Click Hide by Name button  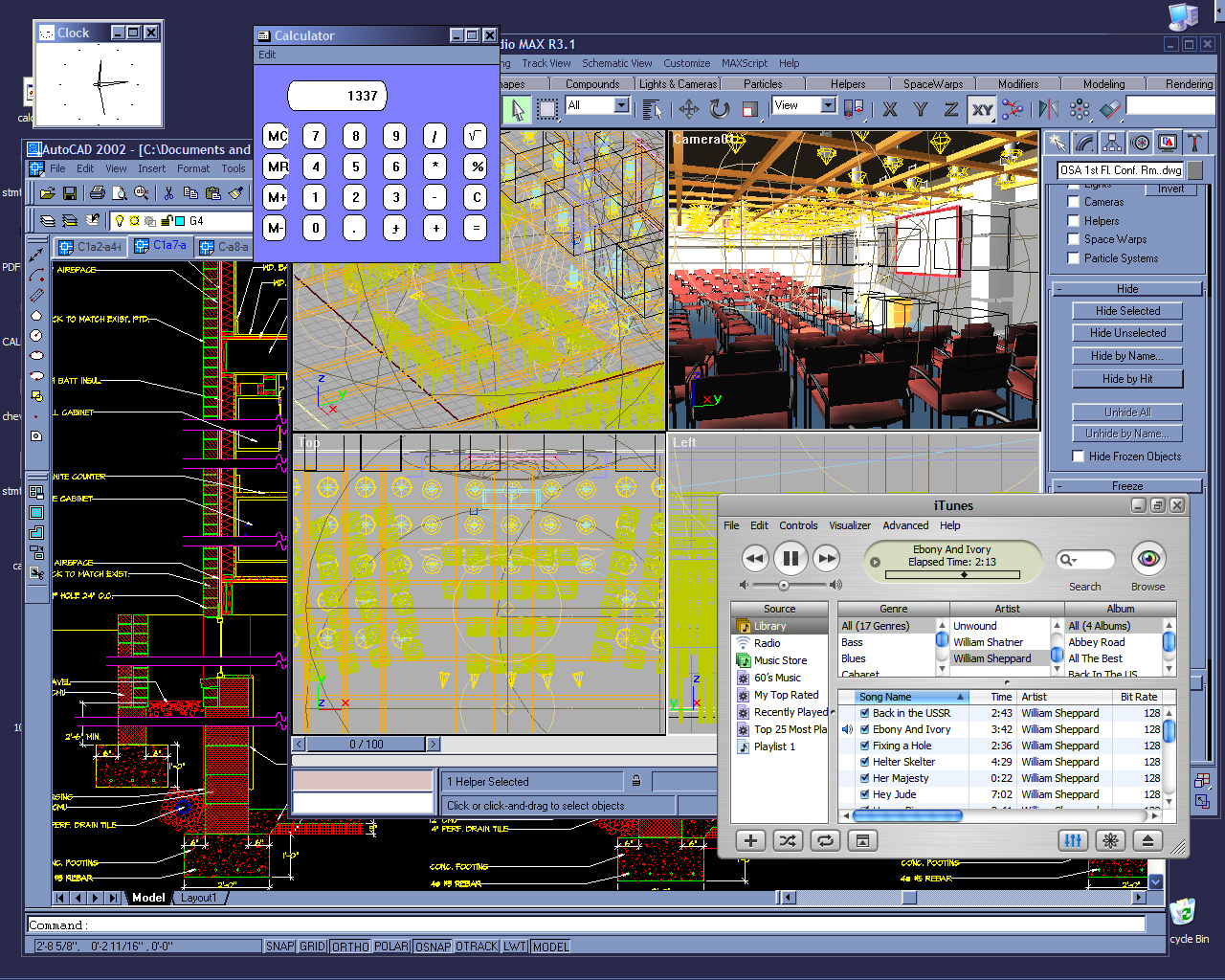click(1127, 356)
